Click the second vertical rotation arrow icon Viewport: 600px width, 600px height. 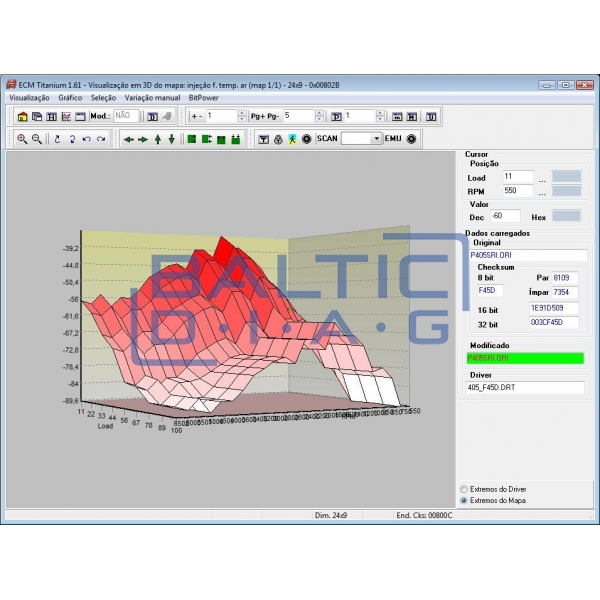[72, 139]
